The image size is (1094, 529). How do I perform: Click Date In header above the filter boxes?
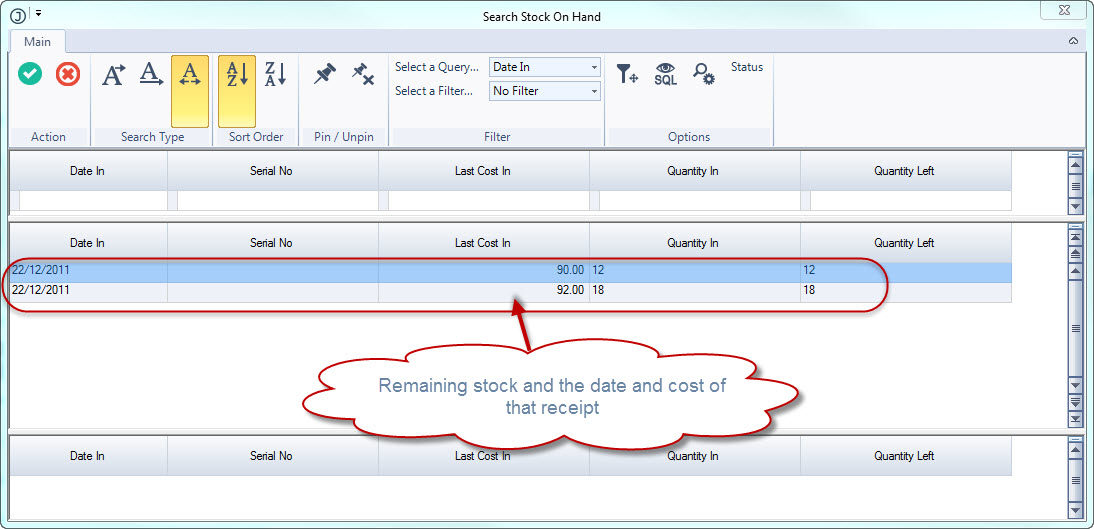(x=88, y=170)
